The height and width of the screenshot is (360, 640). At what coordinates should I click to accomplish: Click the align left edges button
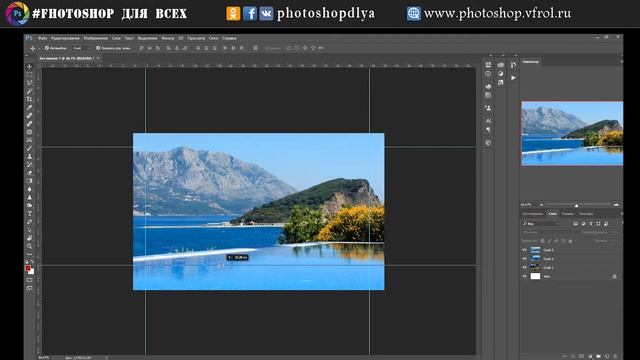[168, 48]
